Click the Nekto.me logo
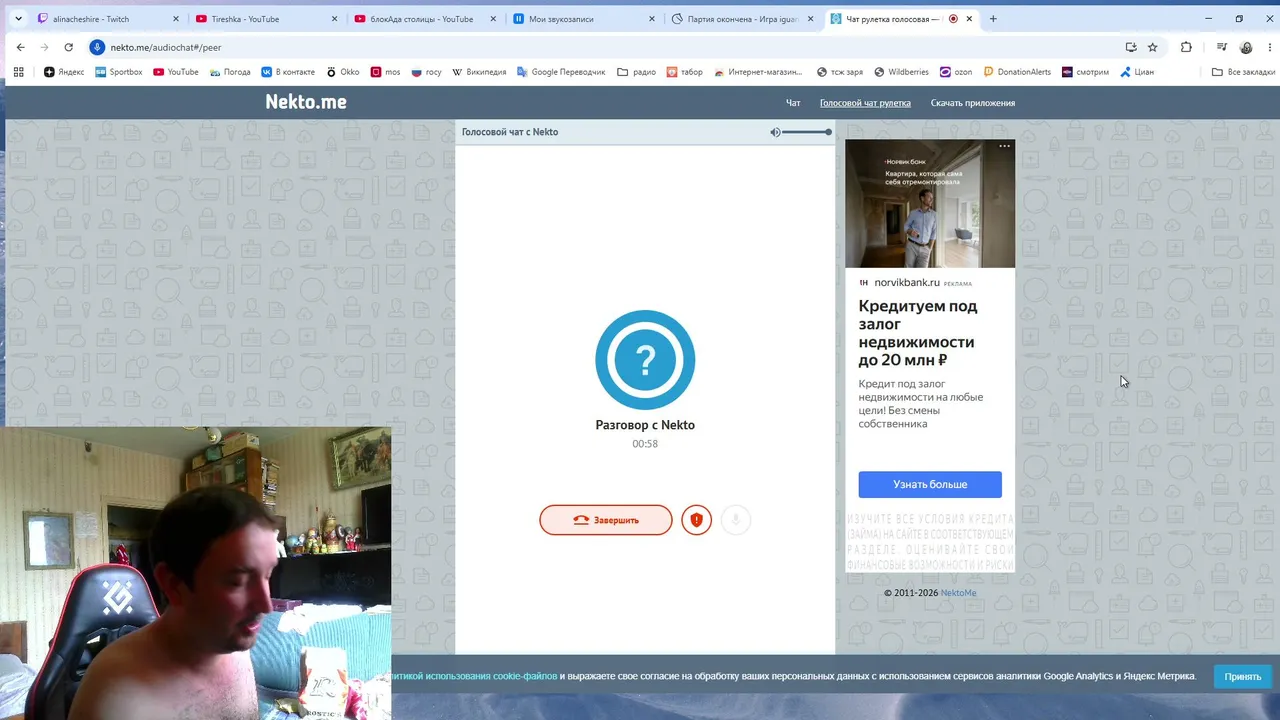This screenshot has width=1280, height=720. [306, 102]
